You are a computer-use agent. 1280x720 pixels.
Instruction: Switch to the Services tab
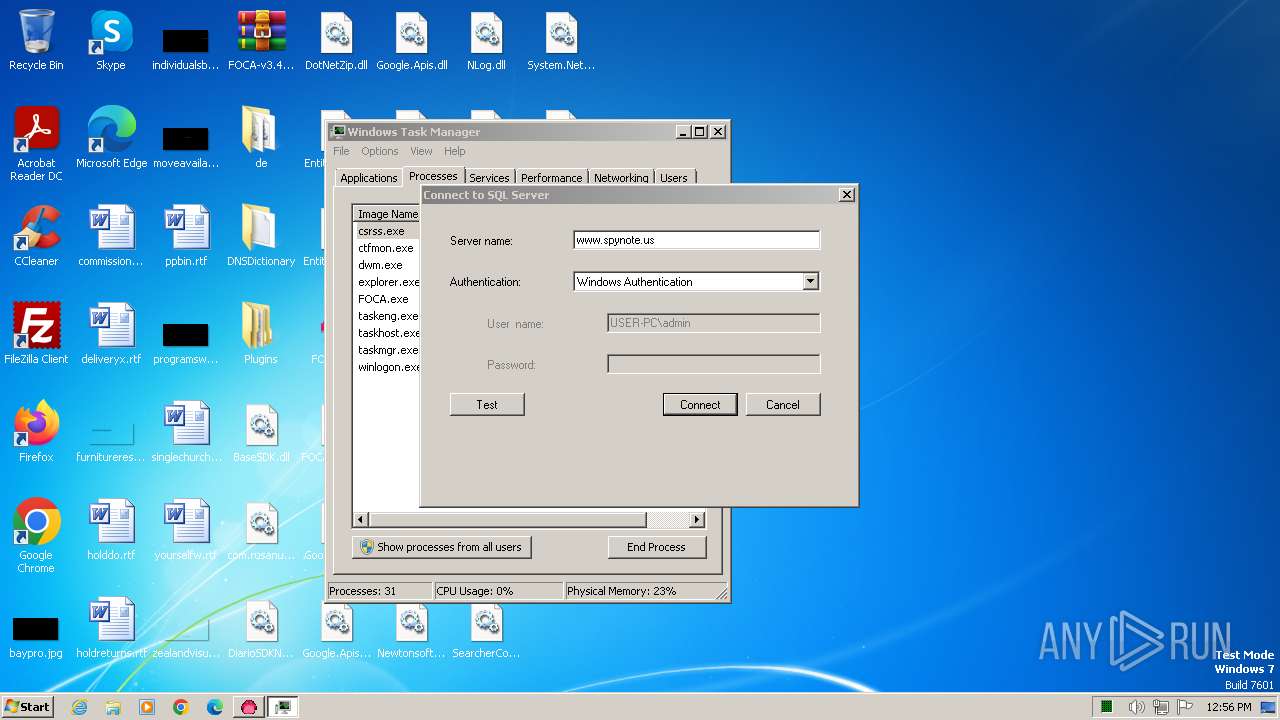point(489,178)
